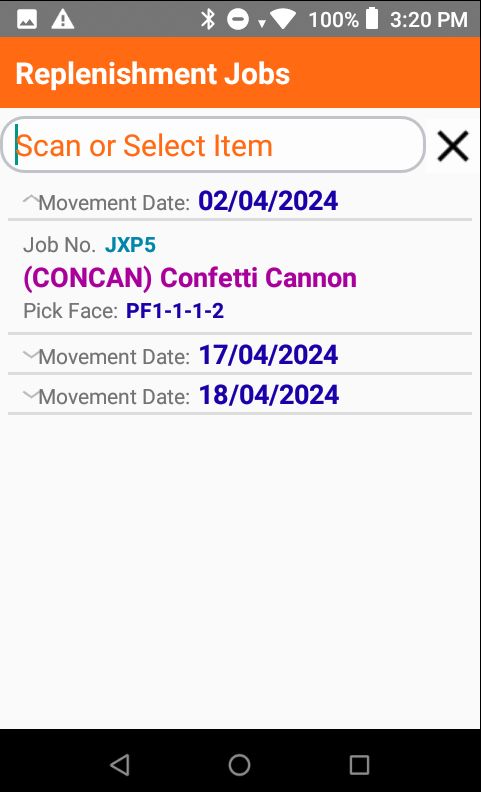The image size is (481, 792).
Task: Tap the battery icon in status bar
Action: pos(372,19)
